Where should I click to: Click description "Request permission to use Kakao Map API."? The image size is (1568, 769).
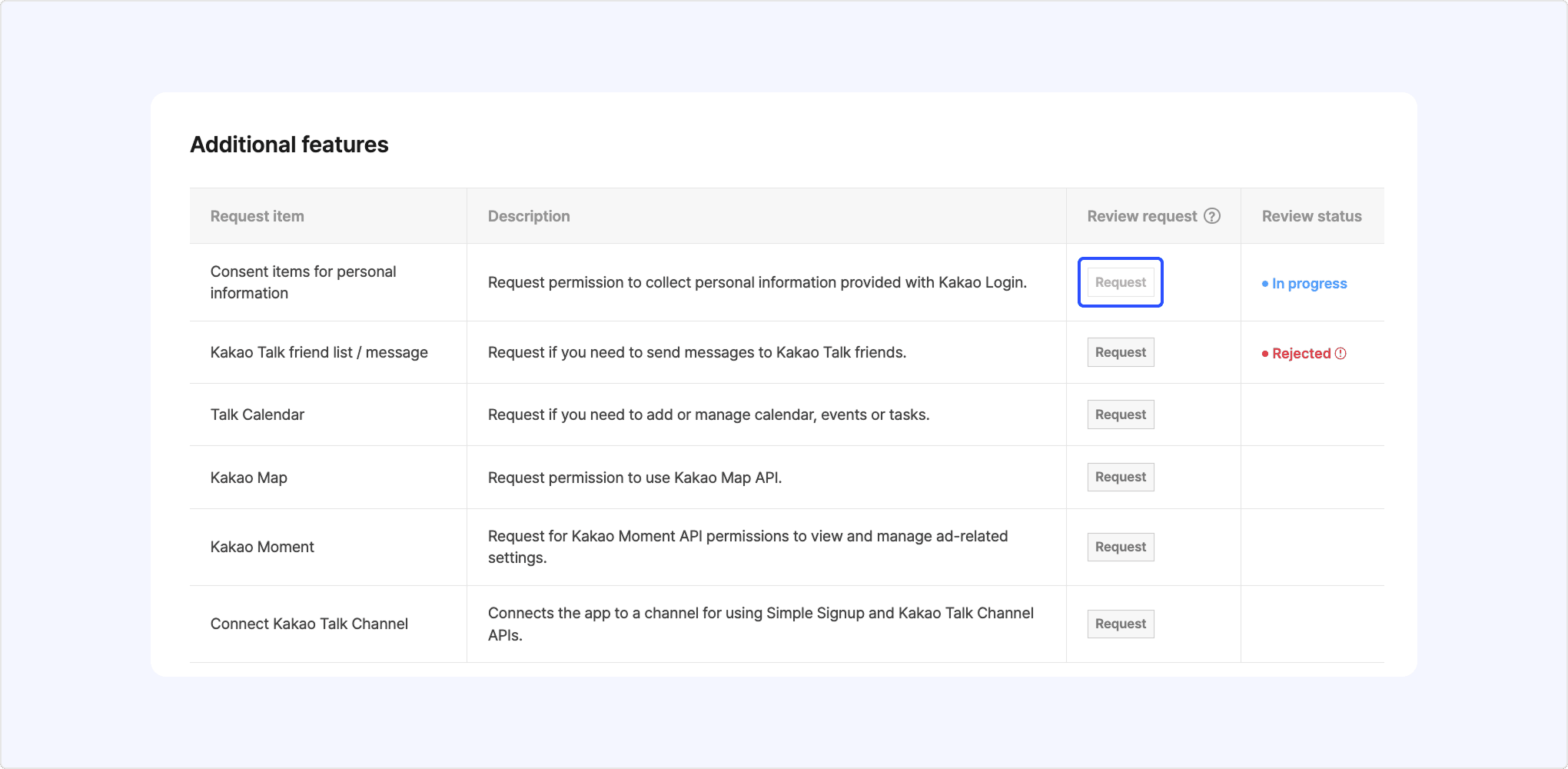pos(635,478)
